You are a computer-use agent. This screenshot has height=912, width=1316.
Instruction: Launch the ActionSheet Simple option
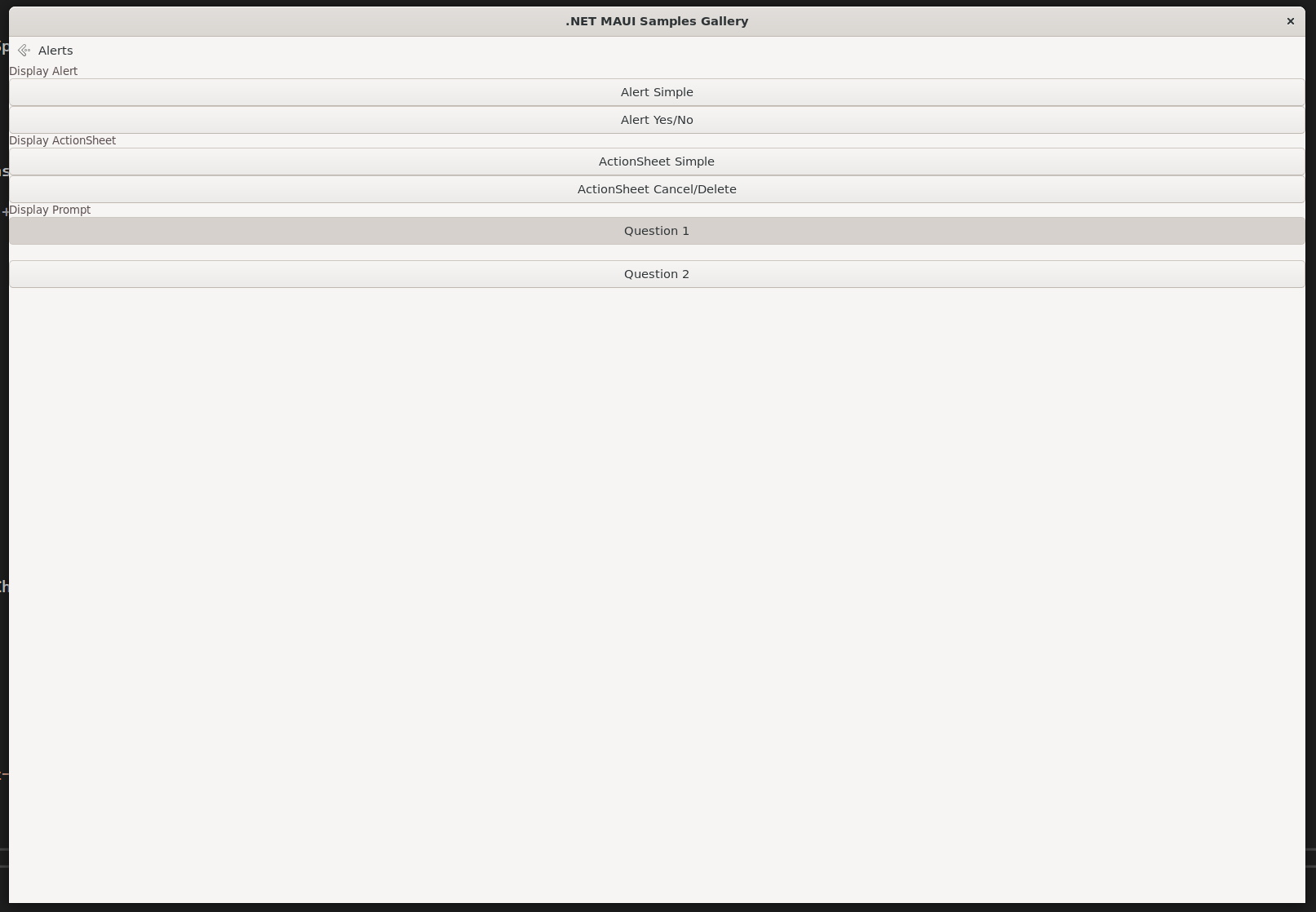pyautogui.click(x=657, y=162)
